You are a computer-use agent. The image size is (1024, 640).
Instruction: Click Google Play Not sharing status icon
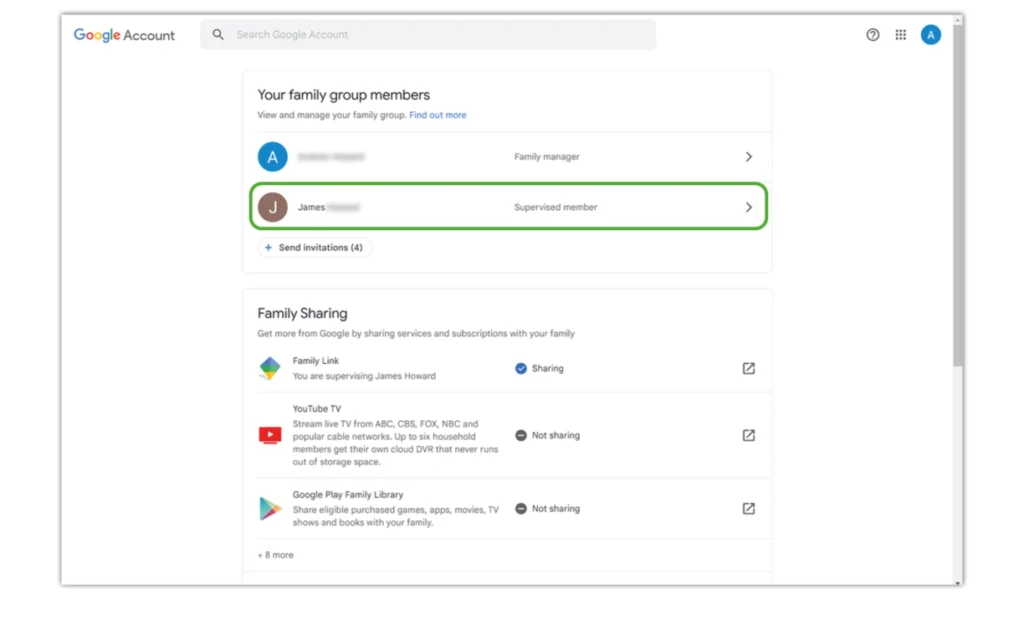(x=520, y=508)
